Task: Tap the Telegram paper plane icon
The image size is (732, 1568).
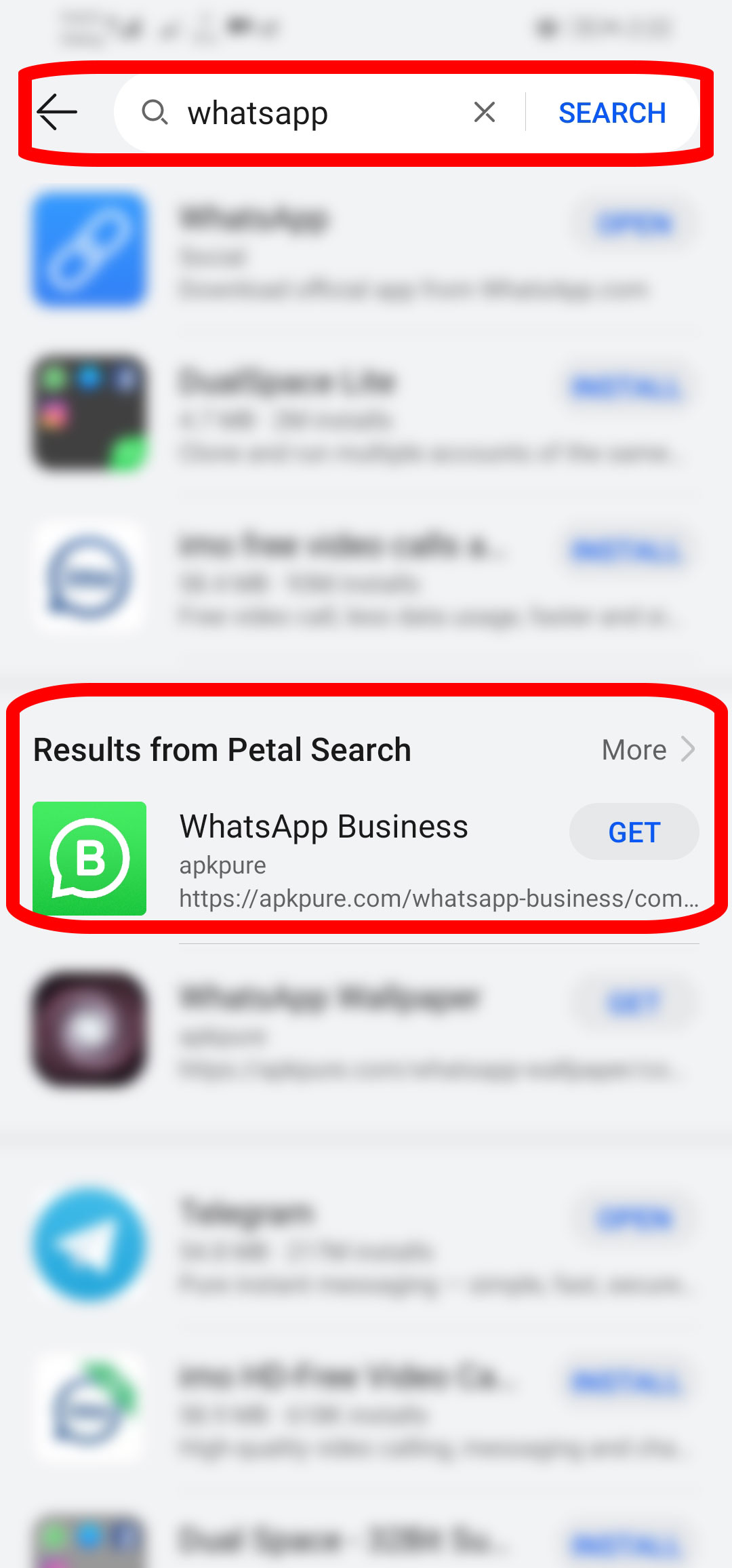Action: (x=89, y=1243)
